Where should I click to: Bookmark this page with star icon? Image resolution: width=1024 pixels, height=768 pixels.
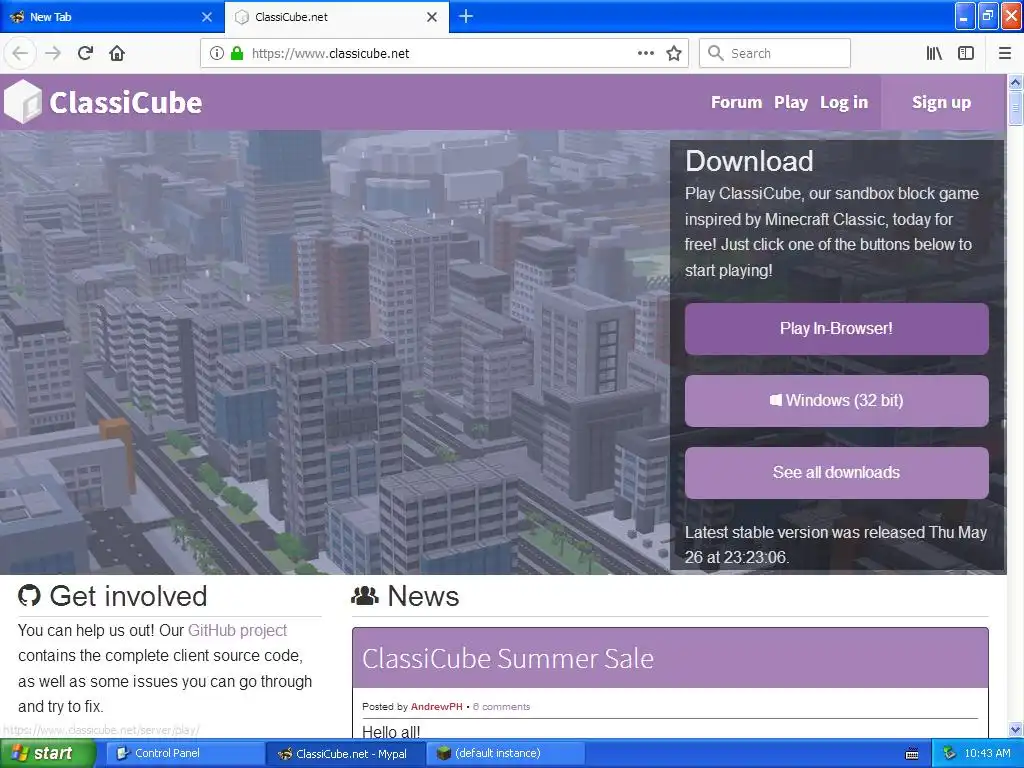coord(674,53)
